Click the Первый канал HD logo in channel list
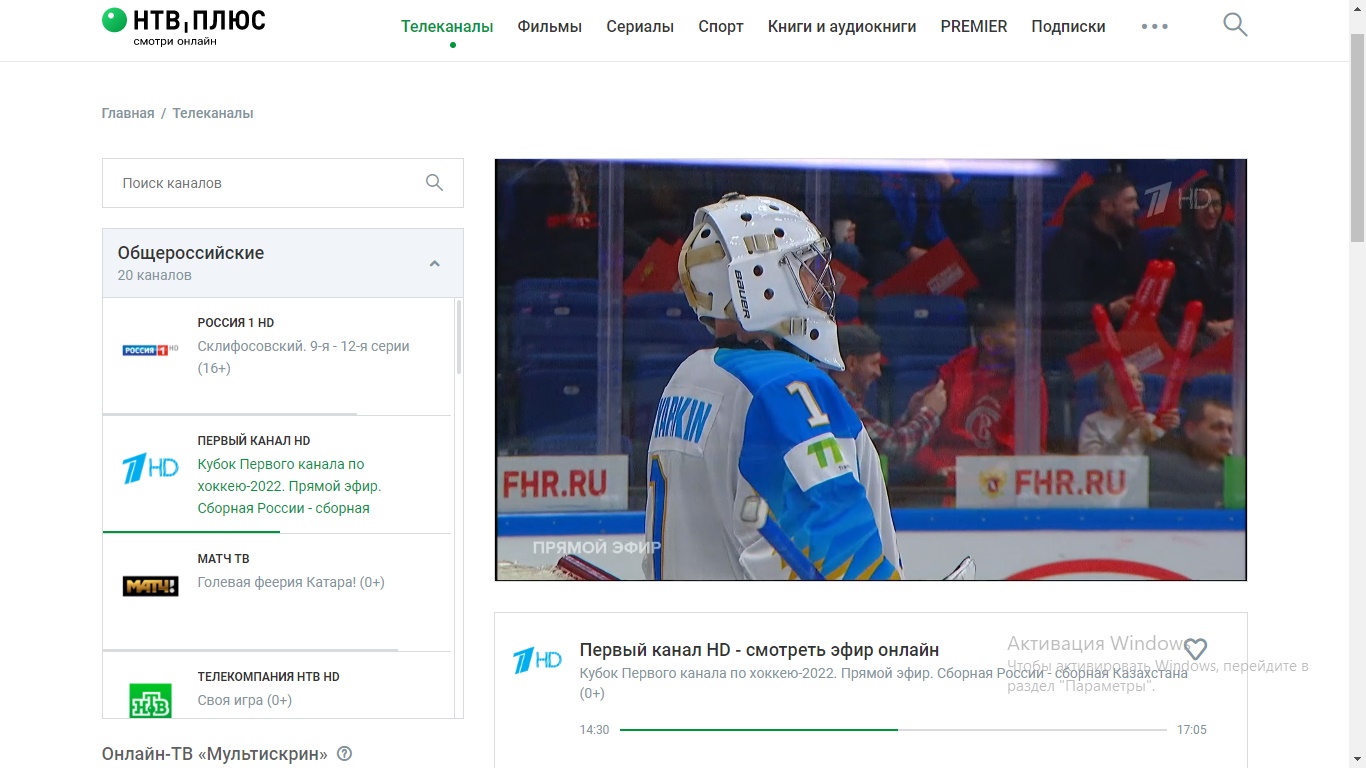The image size is (1366, 768). tap(150, 468)
